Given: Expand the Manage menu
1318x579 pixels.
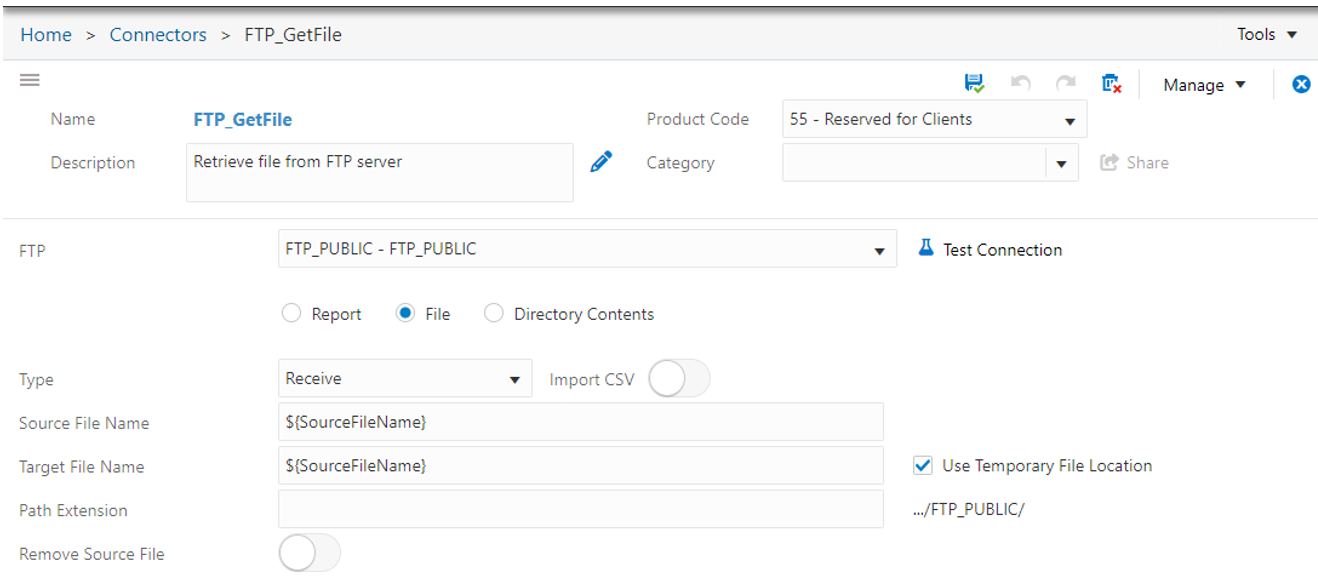Looking at the screenshot, I should pos(1203,85).
